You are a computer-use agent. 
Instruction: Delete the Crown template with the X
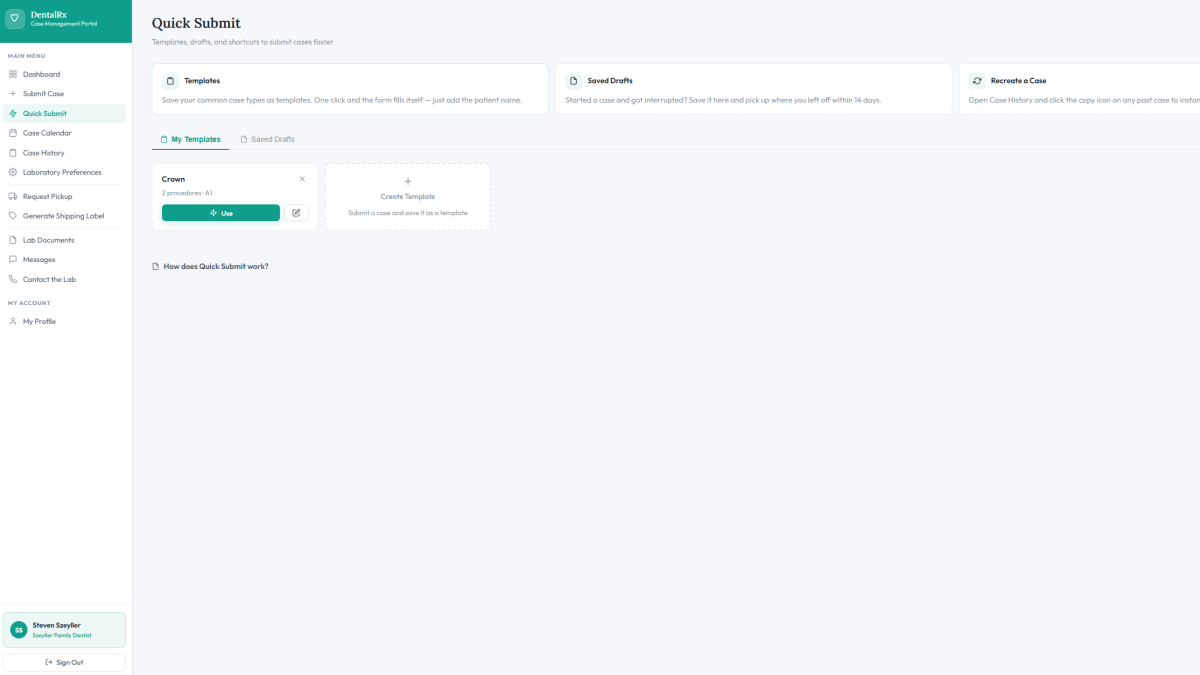302,179
